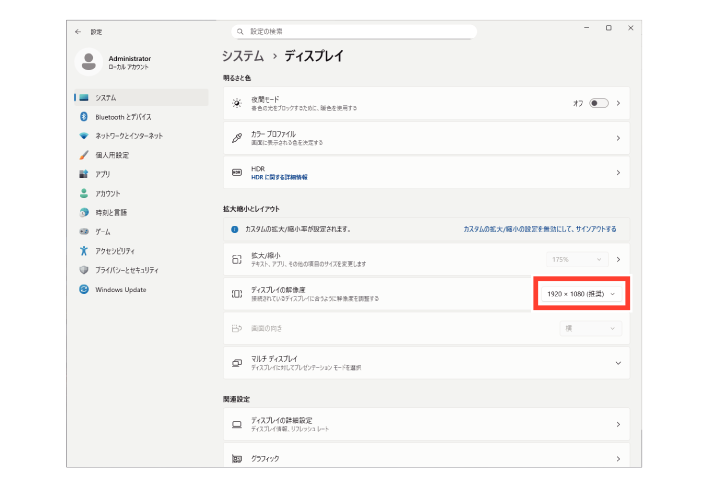Click the back arrow icon in title bar

click(x=78, y=31)
